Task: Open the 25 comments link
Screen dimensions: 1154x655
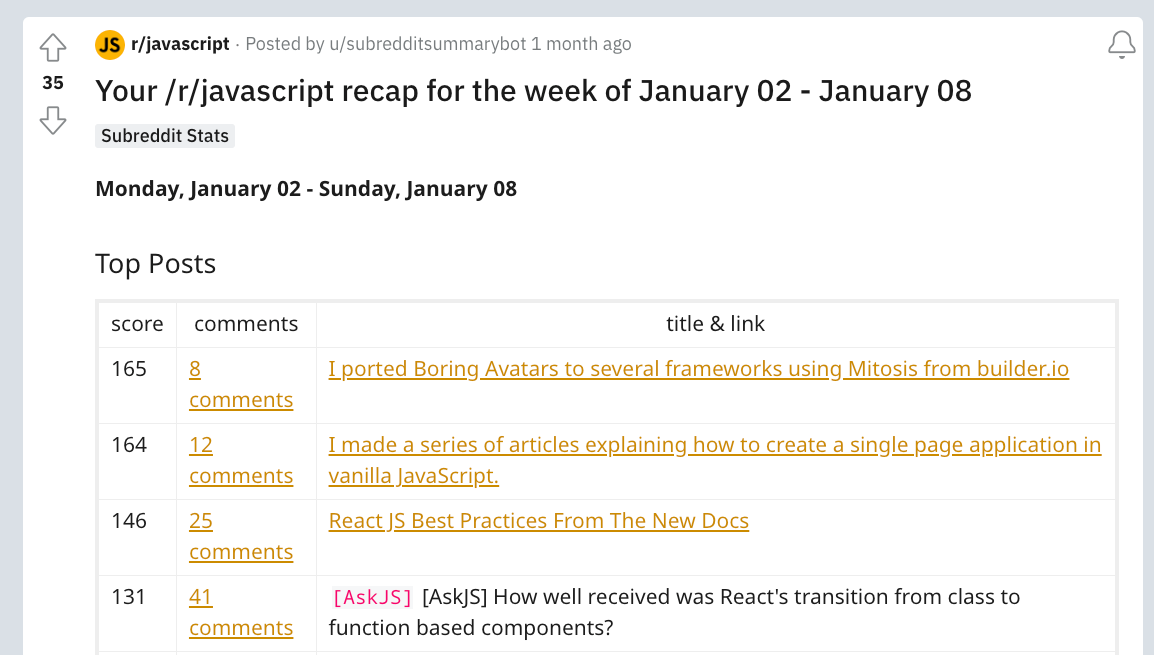Action: tap(240, 536)
